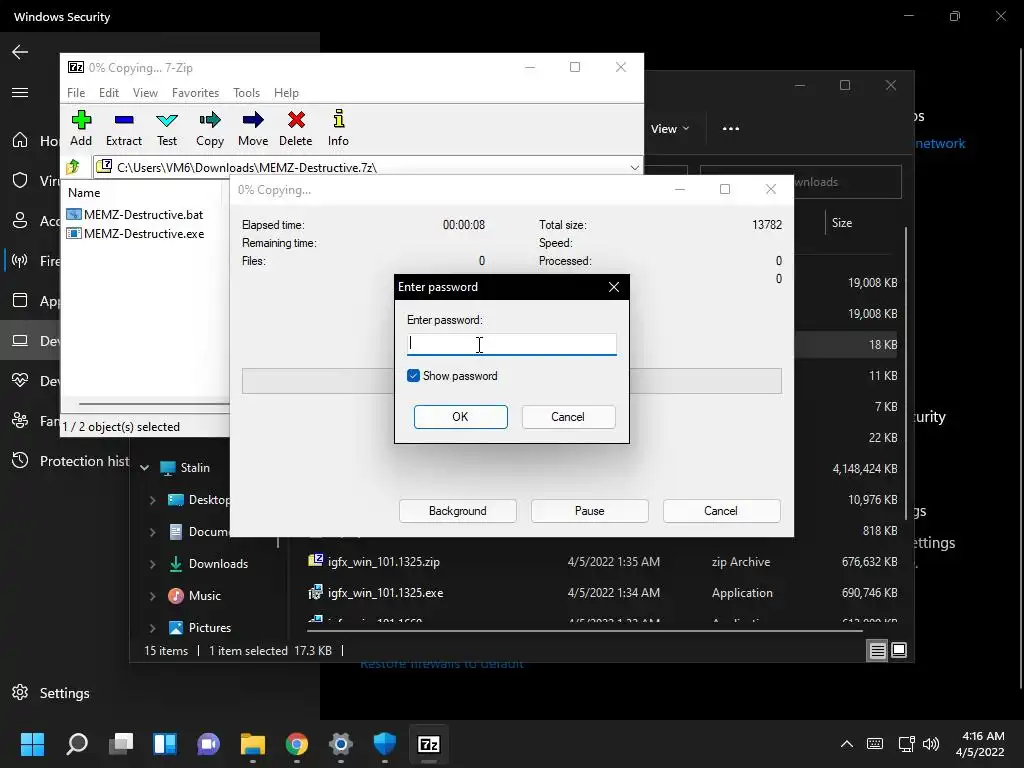Open taskbar Search magnifier
The height and width of the screenshot is (768, 1024).
[77, 744]
